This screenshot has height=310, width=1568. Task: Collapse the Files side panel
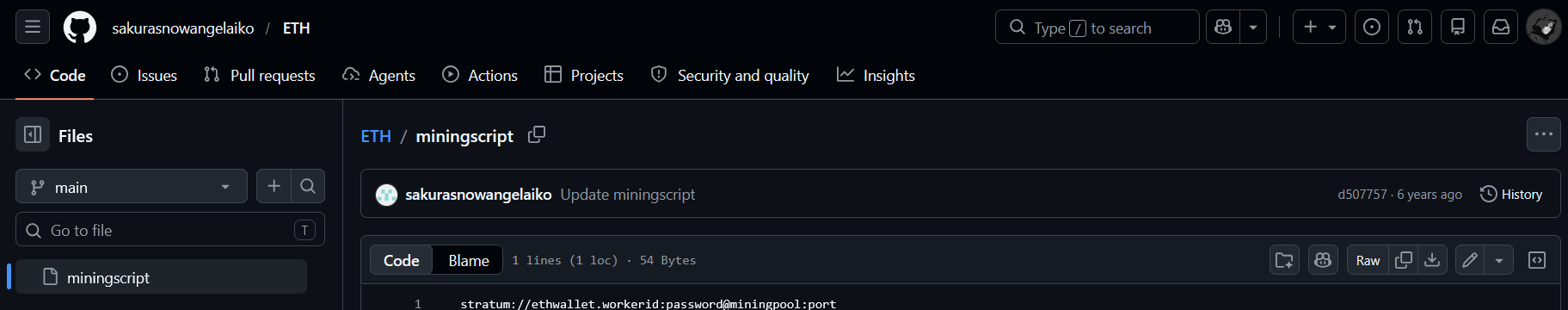point(33,135)
